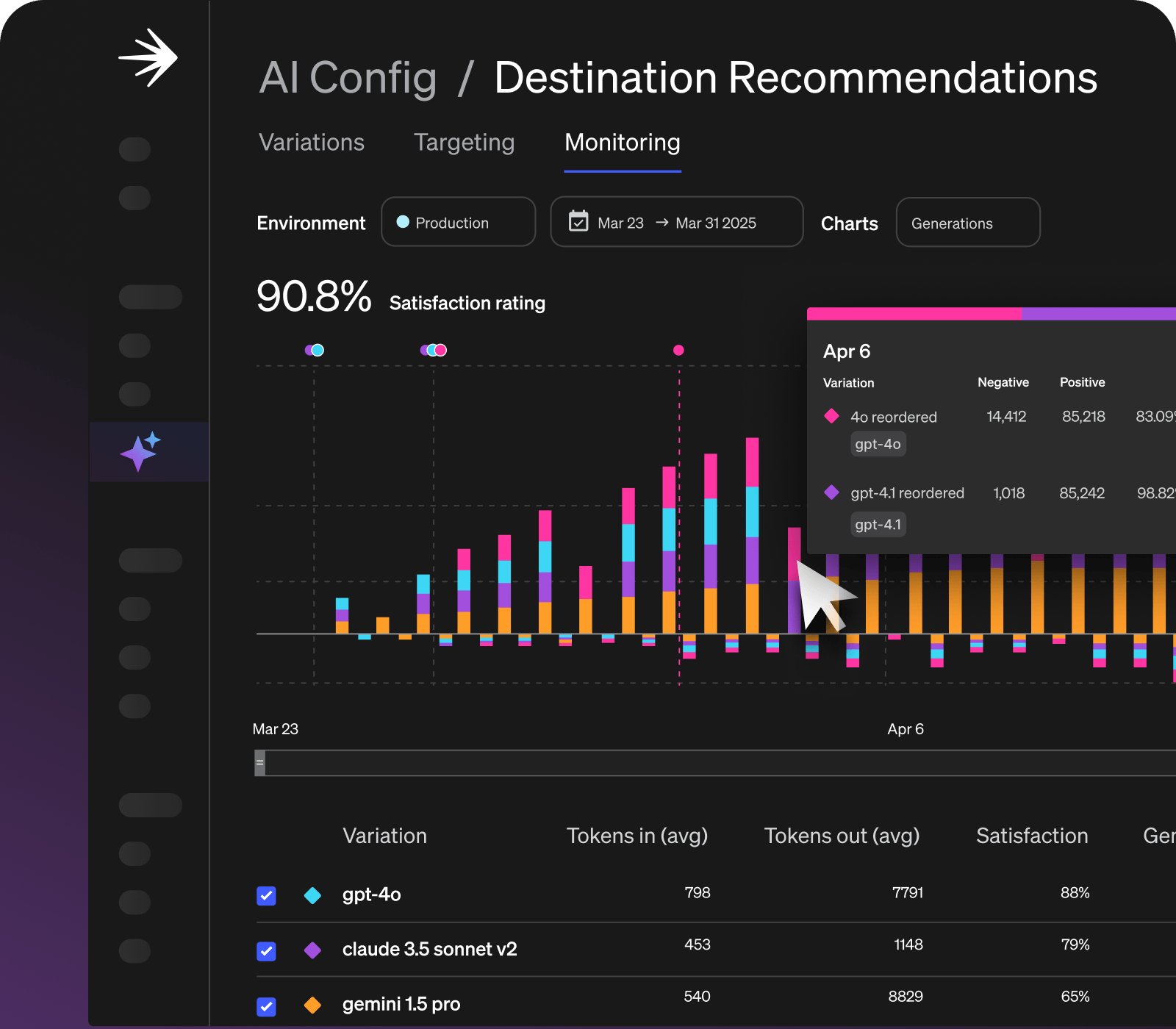Click the LaunchDarkly arrow logo
Image resolution: width=1176 pixels, height=1029 pixels.
[x=148, y=58]
